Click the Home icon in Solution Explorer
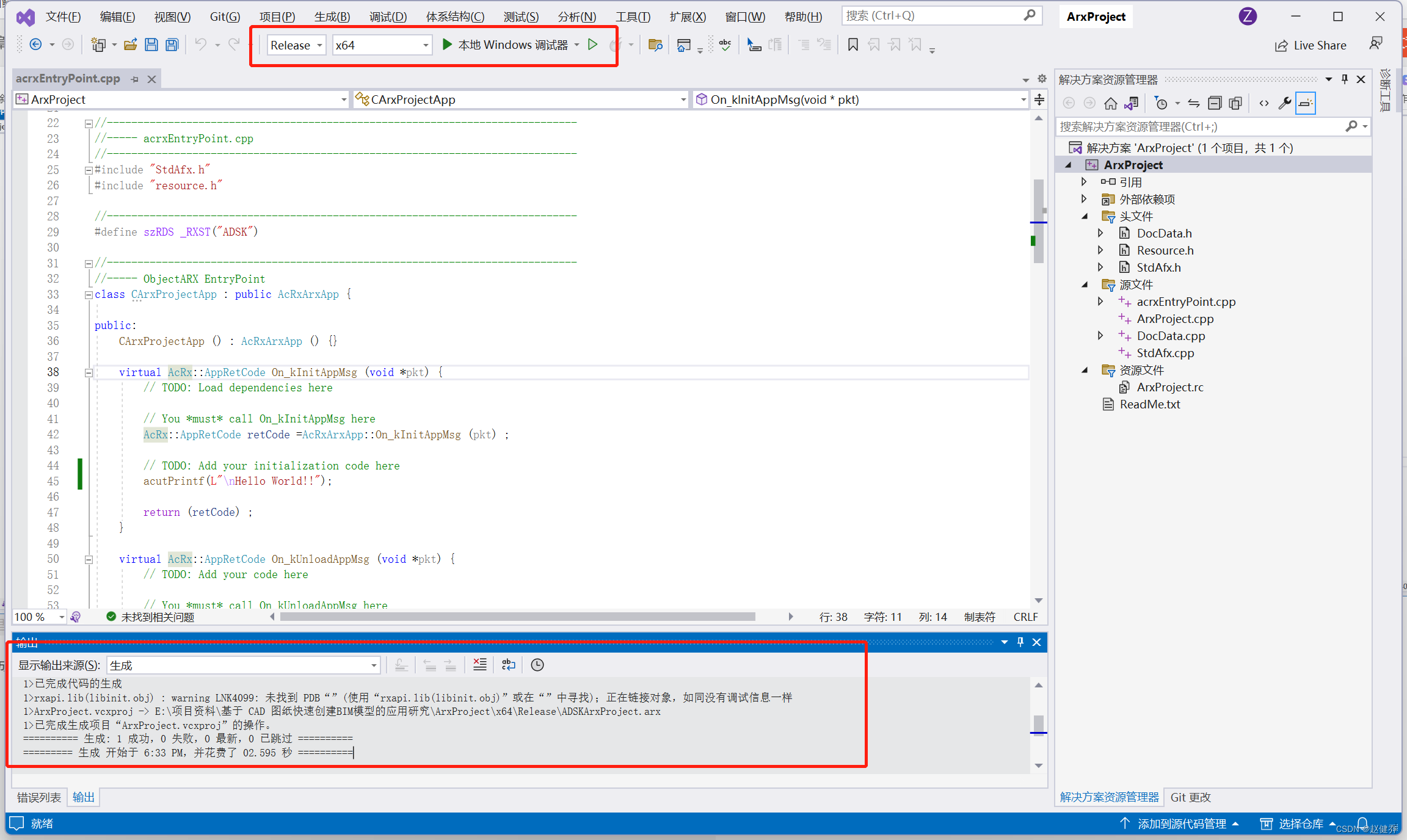The image size is (1407, 840). (1111, 103)
